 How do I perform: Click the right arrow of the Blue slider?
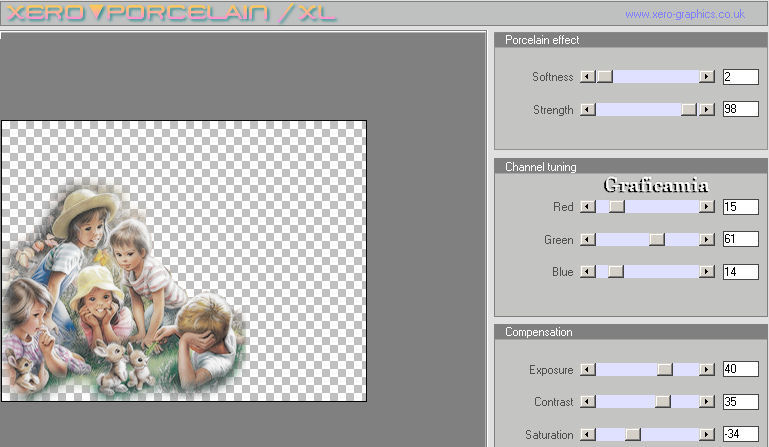[x=707, y=271]
